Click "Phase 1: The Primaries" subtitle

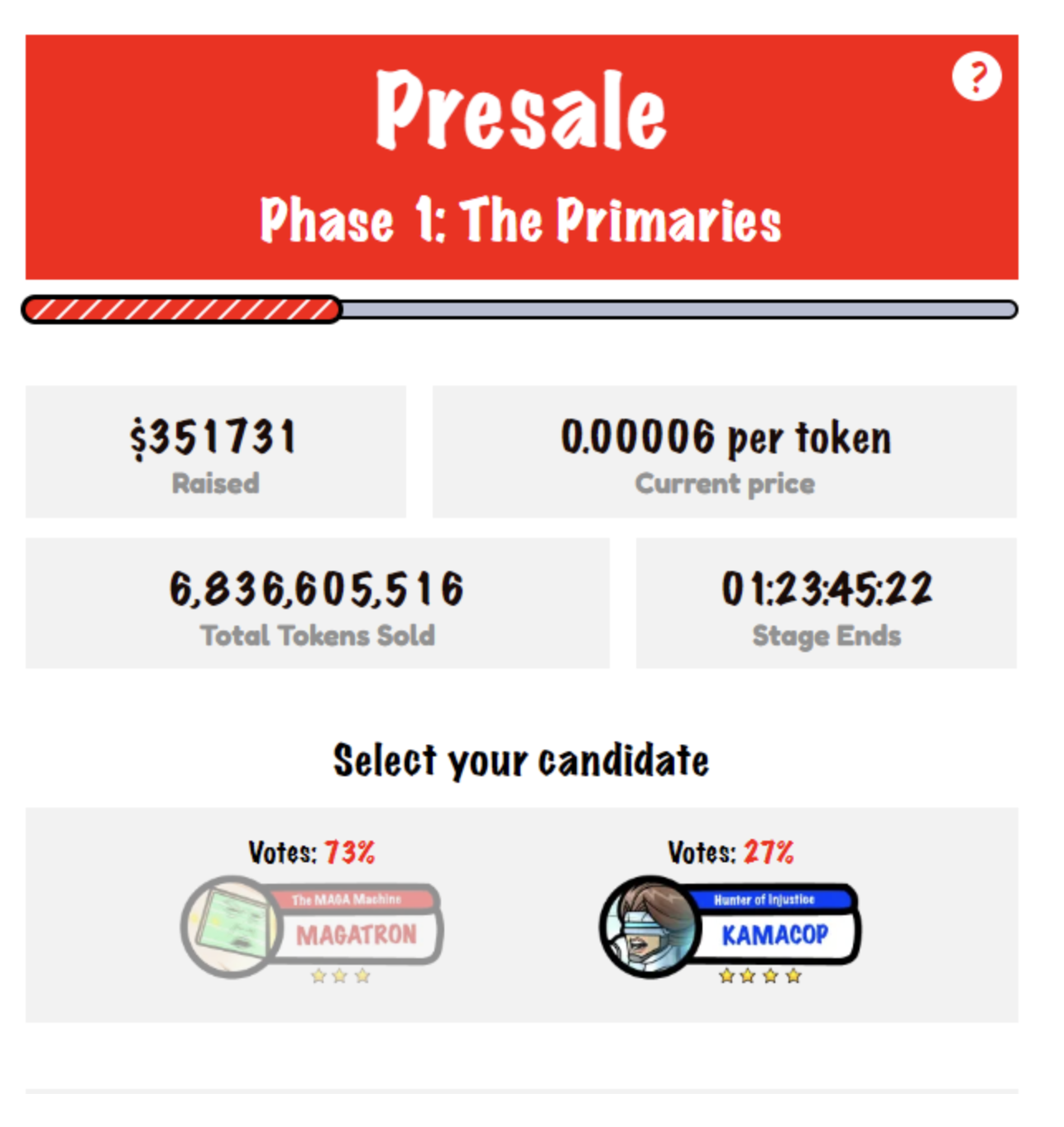coord(521,220)
